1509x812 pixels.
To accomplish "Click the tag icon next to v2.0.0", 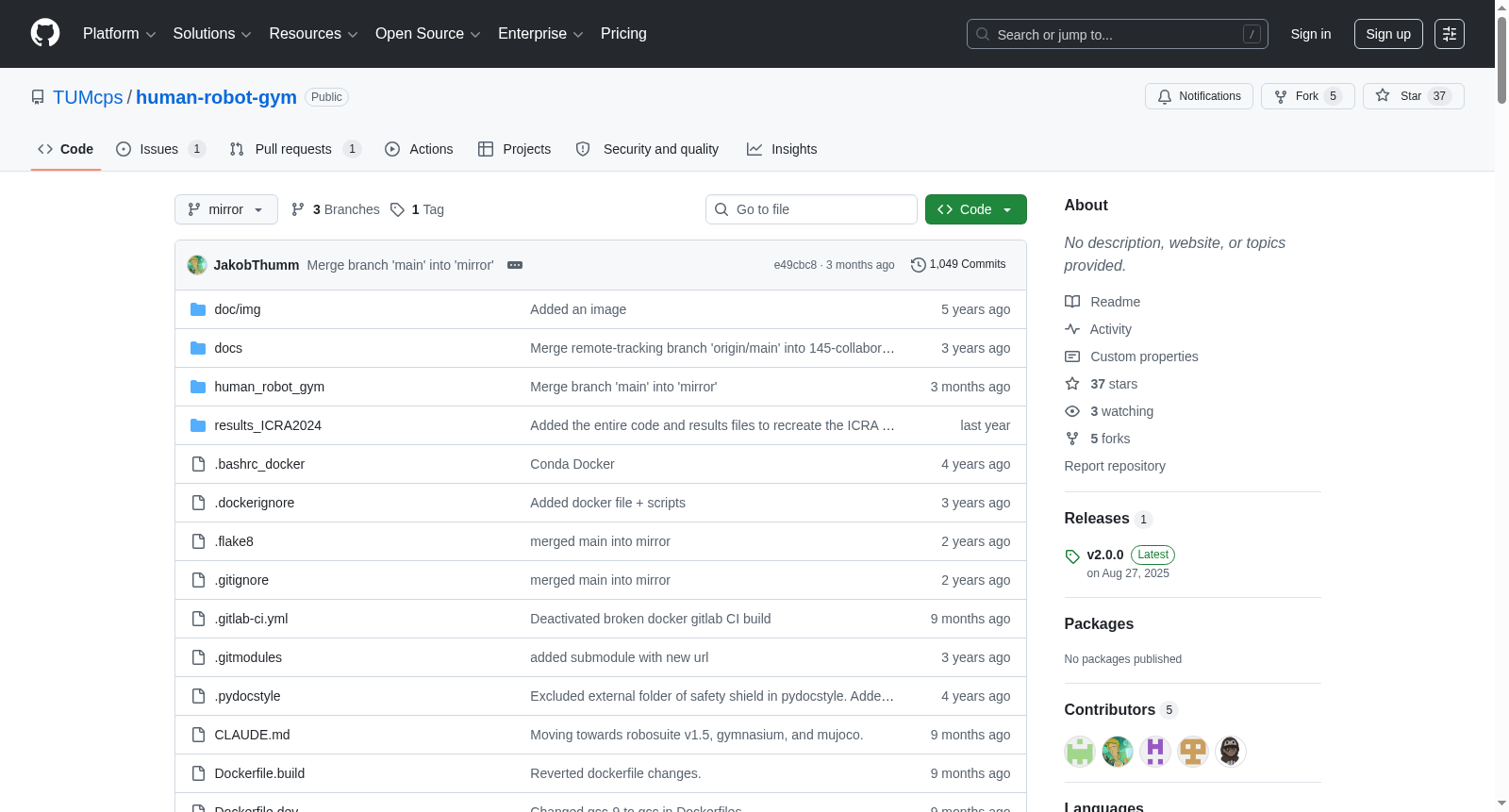I will pyautogui.click(x=1072, y=556).
